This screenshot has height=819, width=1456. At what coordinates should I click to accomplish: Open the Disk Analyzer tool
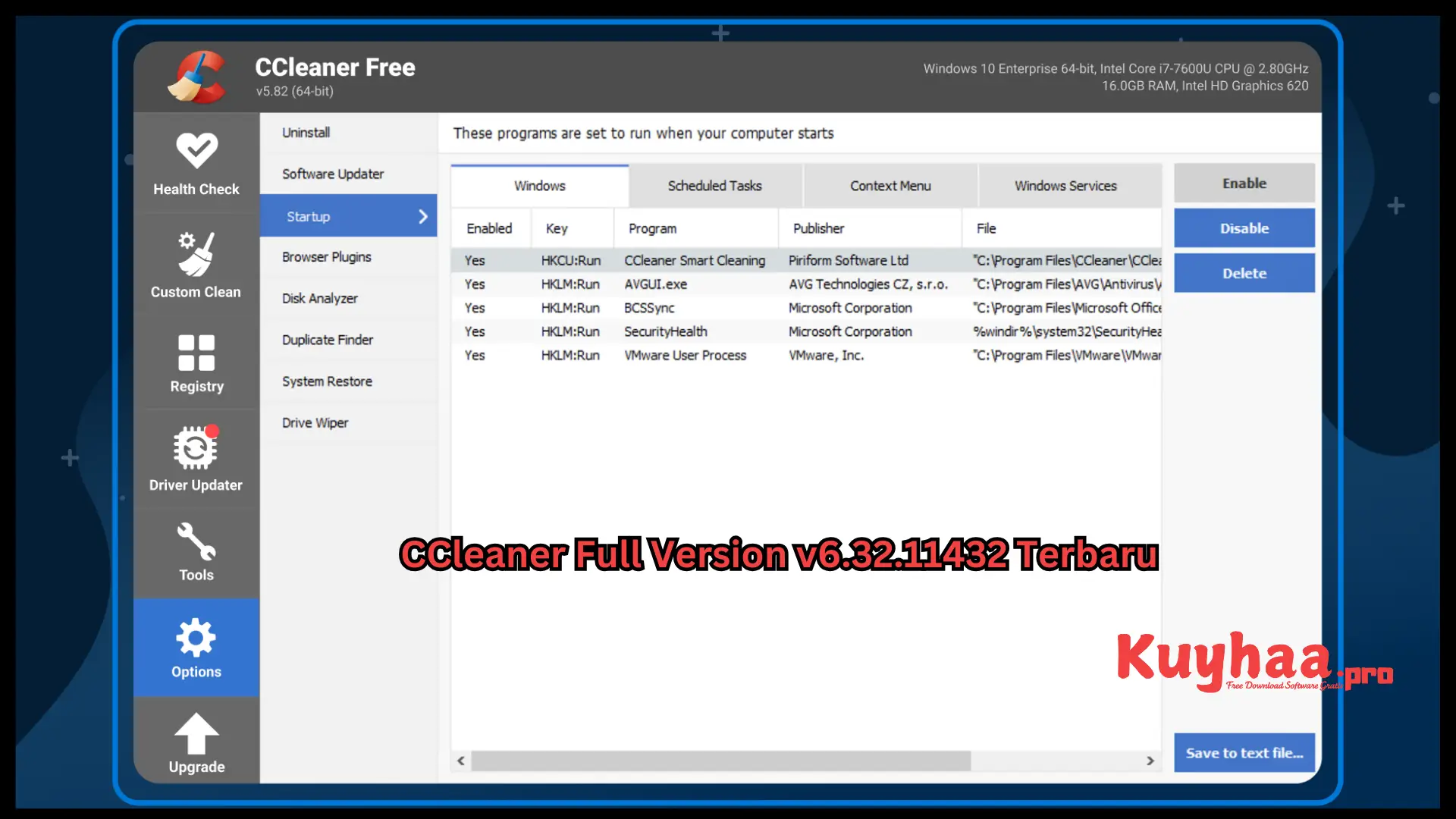tap(320, 298)
